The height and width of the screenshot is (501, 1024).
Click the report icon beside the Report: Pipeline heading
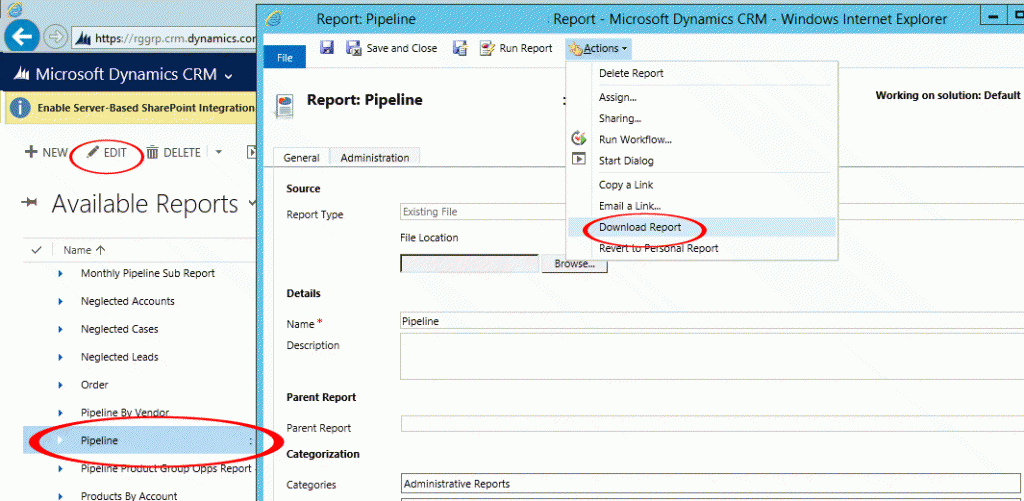point(285,105)
